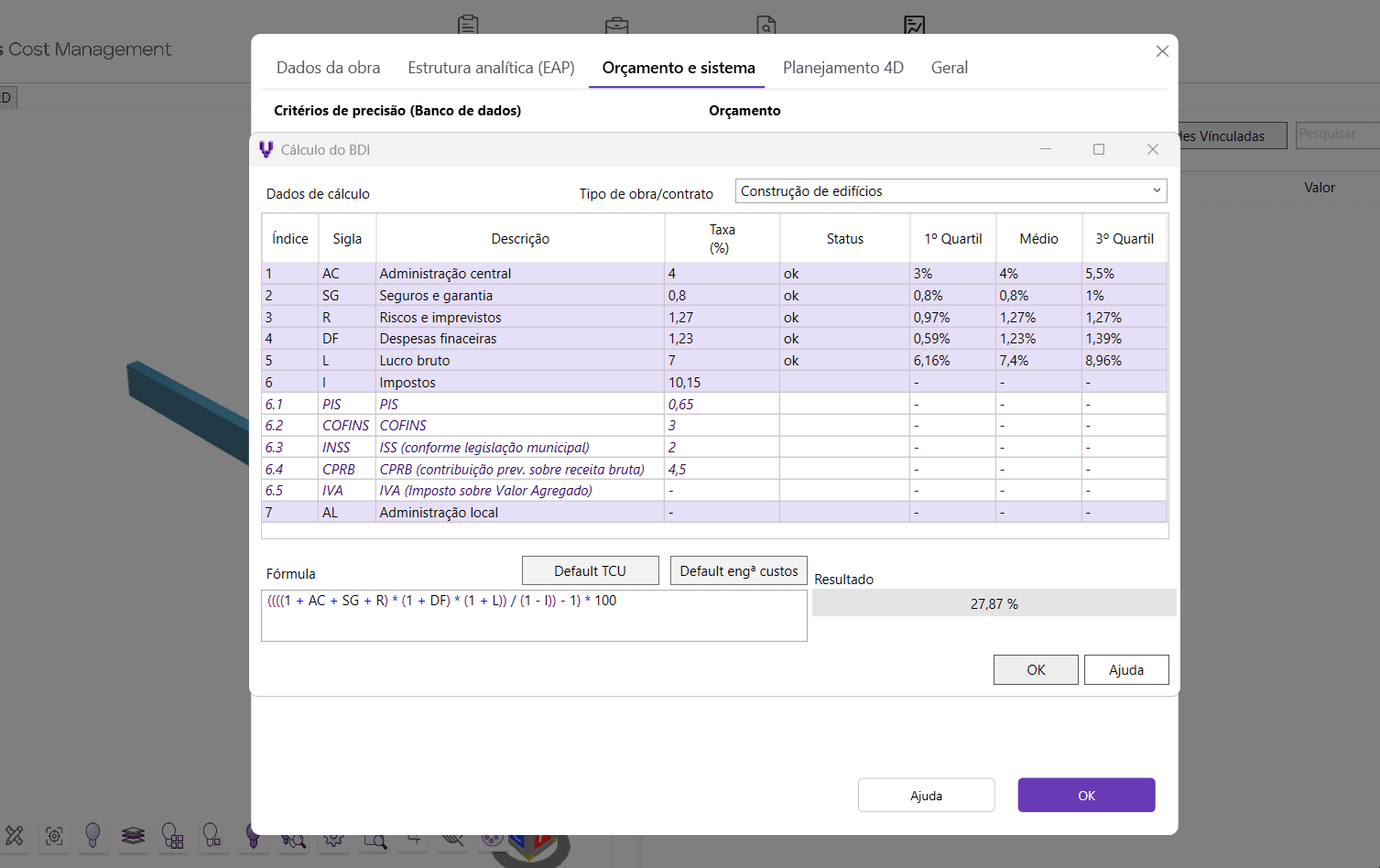Go to the Planejamento 4D tab

[842, 68]
